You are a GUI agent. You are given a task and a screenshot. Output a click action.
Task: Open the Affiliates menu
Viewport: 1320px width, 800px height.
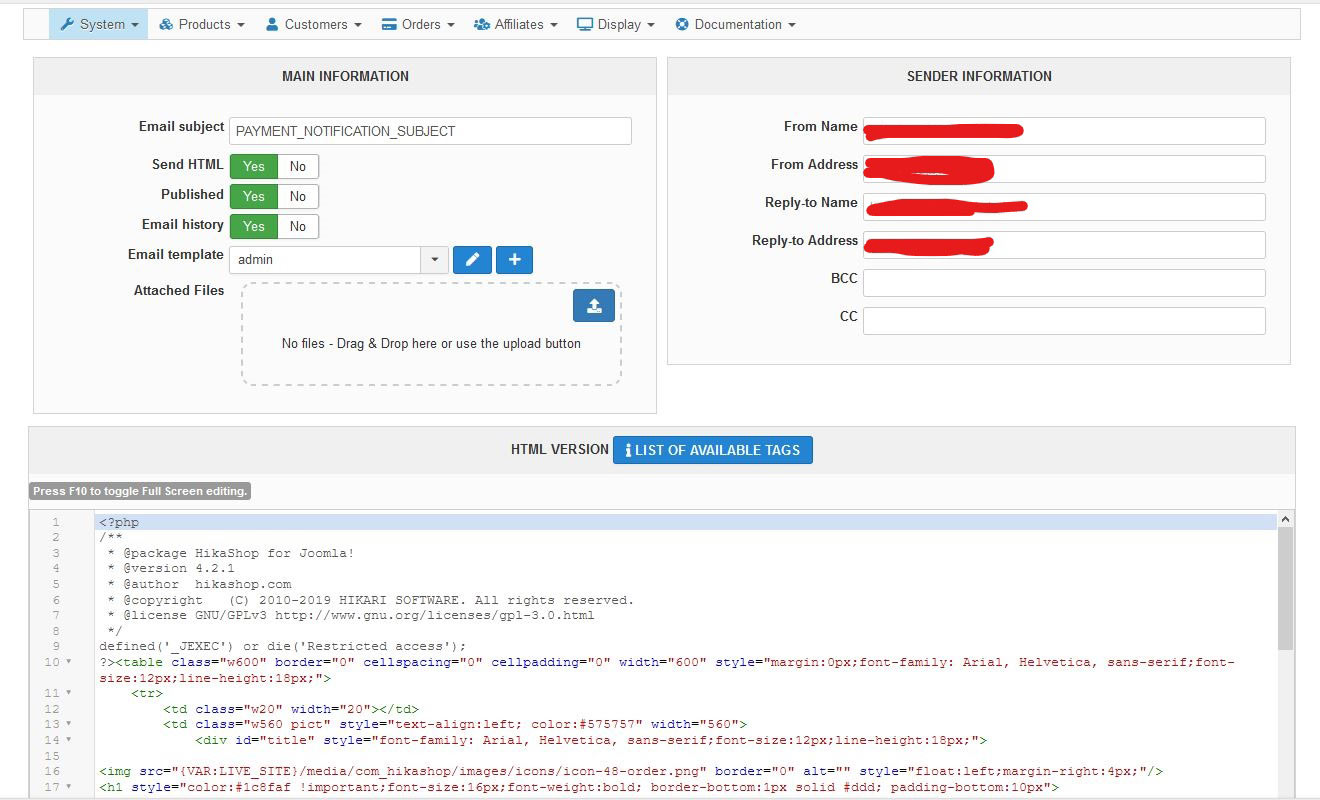(x=517, y=24)
